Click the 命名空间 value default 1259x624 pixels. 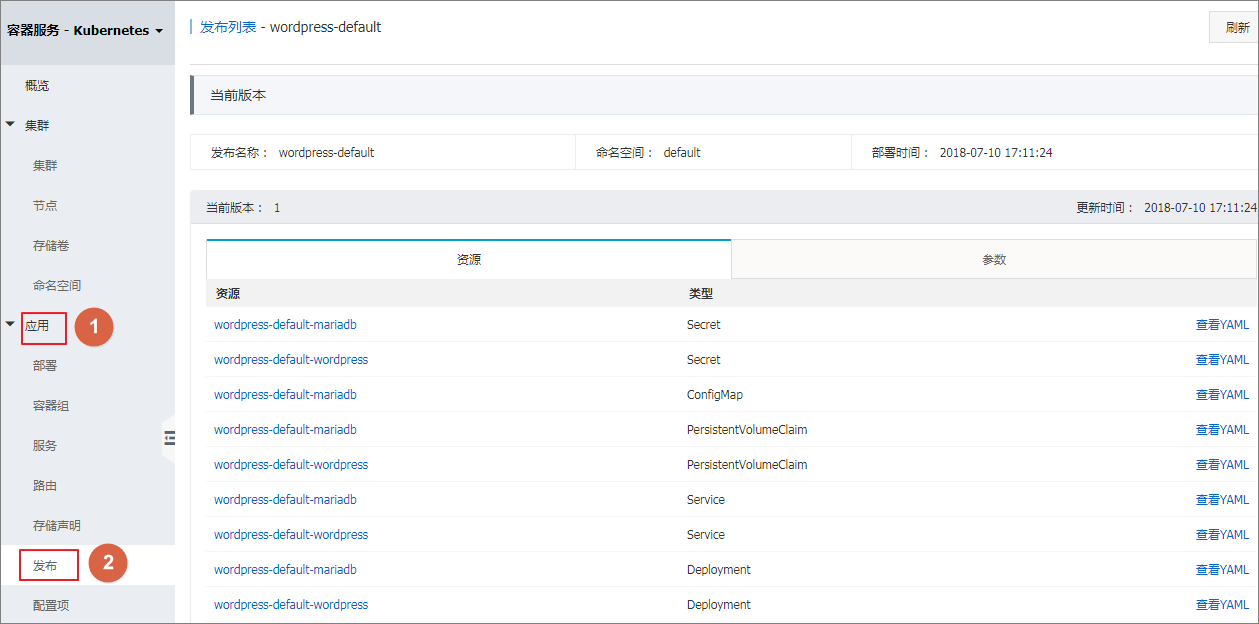tap(682, 153)
